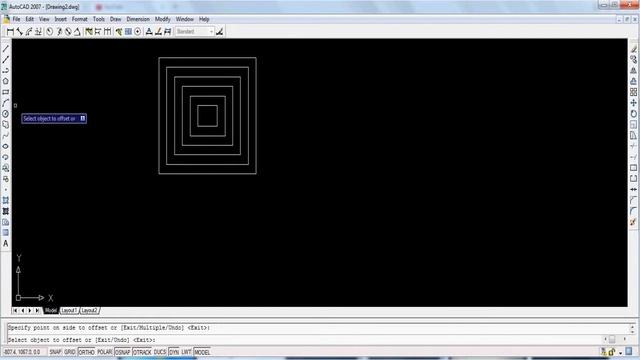Toggle LWT lineweight display
This screenshot has height=360, width=640.
186,352
